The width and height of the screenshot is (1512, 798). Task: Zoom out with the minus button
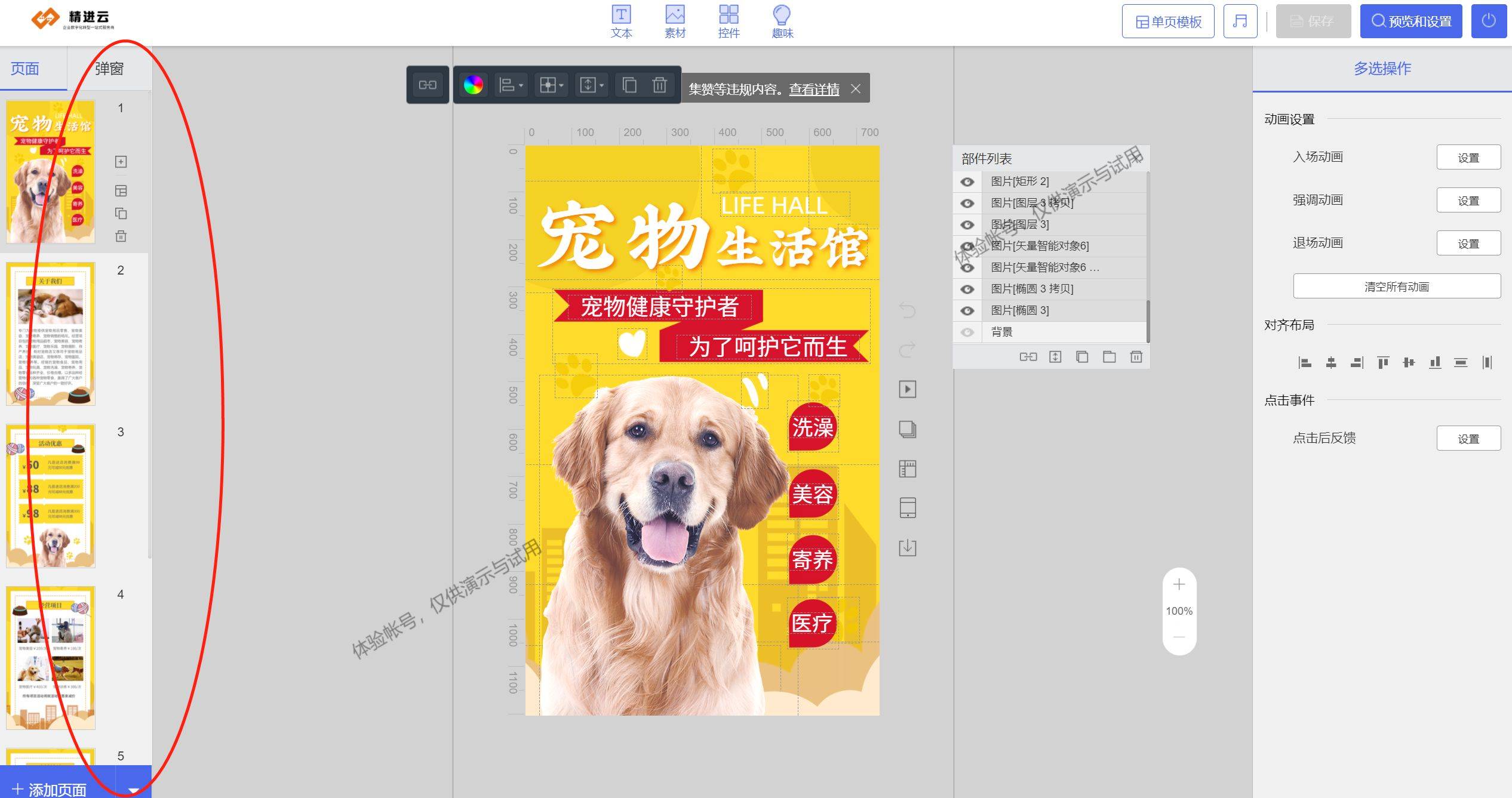click(x=1179, y=637)
